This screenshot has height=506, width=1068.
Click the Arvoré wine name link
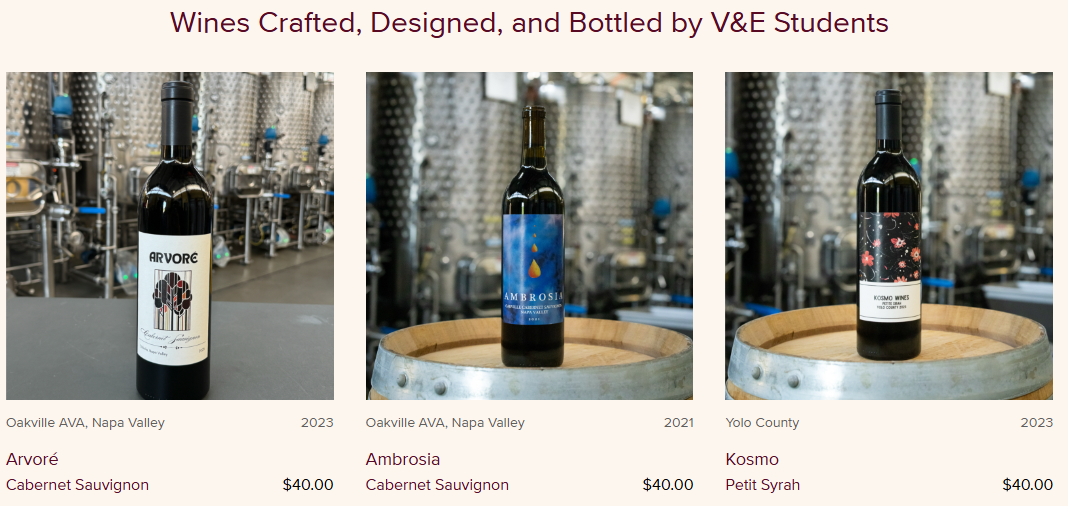[x=32, y=459]
